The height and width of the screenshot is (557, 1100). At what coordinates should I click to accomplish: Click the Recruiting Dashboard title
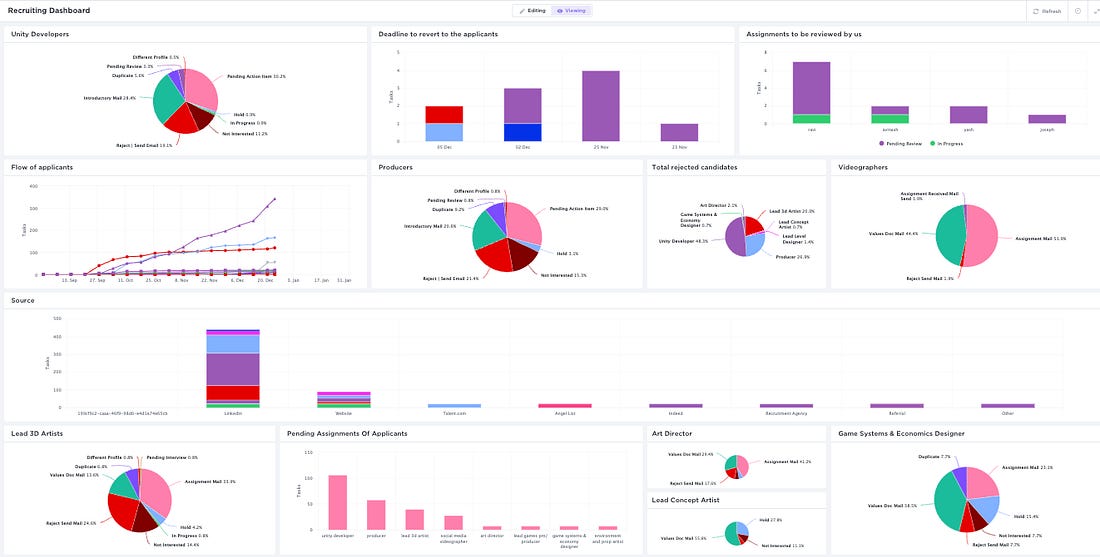click(x=48, y=11)
